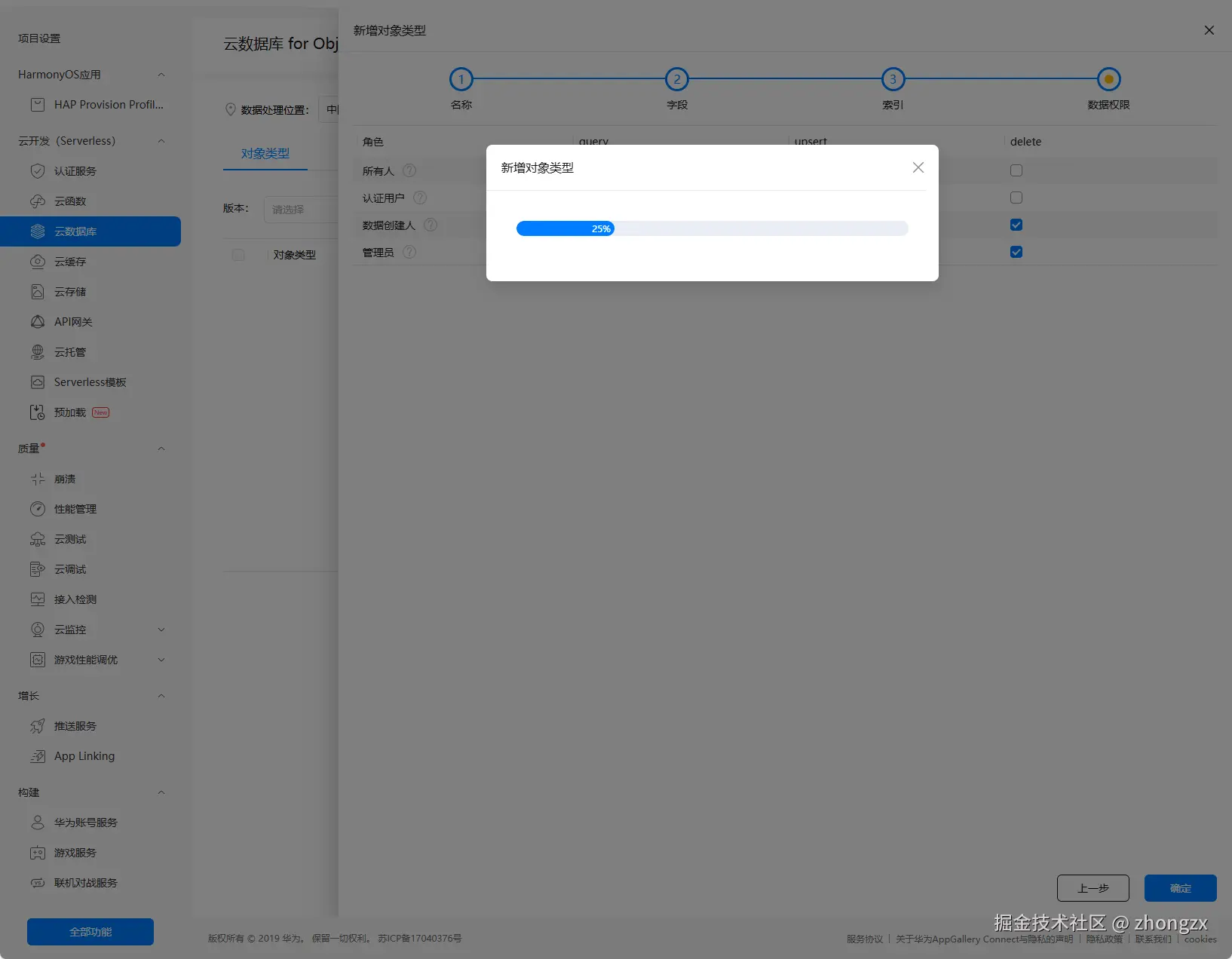The height and width of the screenshot is (959, 1232).
Task: Open 关于华为AppGallery Connect与隐私的声明 link
Action: coord(984,939)
